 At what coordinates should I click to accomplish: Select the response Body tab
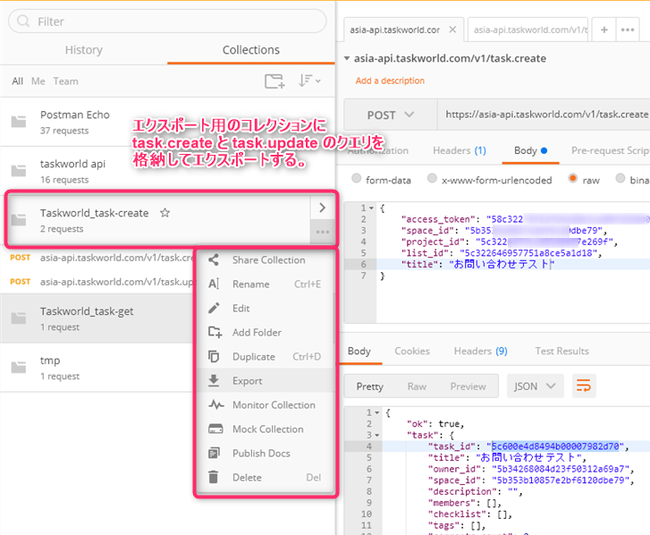click(x=359, y=351)
